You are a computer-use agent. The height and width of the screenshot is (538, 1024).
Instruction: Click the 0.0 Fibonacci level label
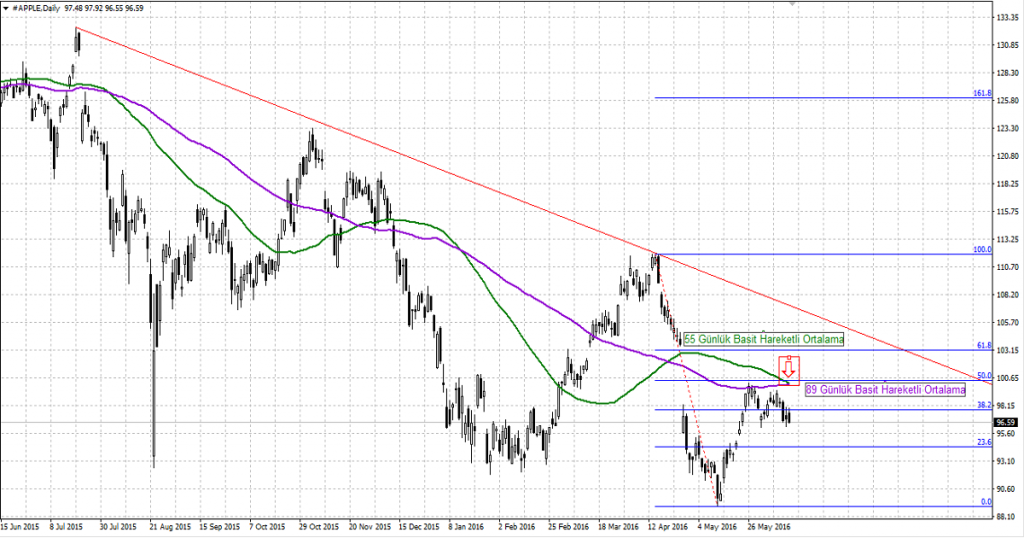[x=986, y=502]
